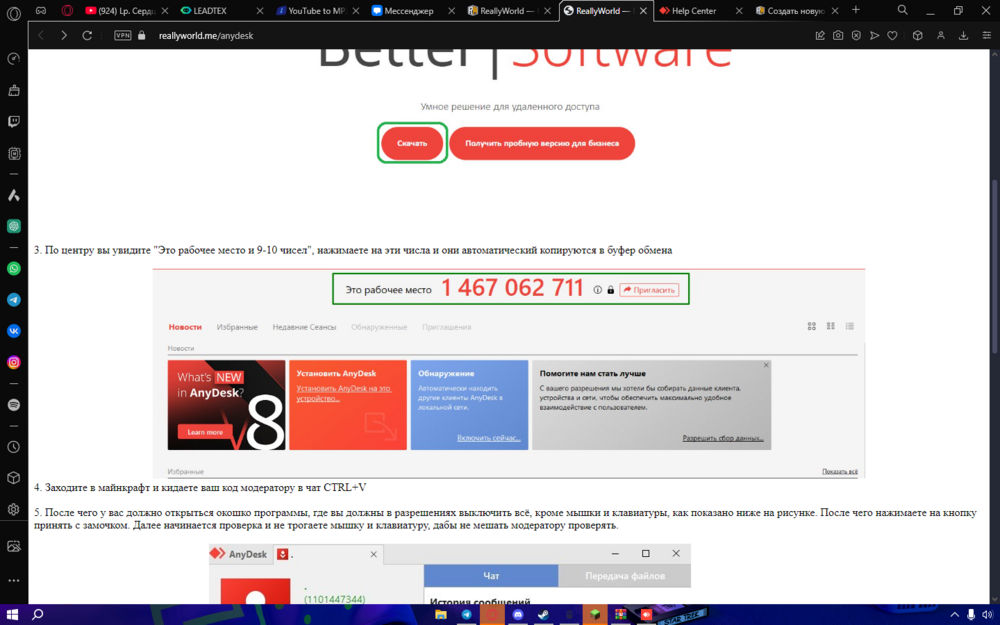Close the LEADTEX tab
This screenshot has height=625, width=1000.
[260, 11]
